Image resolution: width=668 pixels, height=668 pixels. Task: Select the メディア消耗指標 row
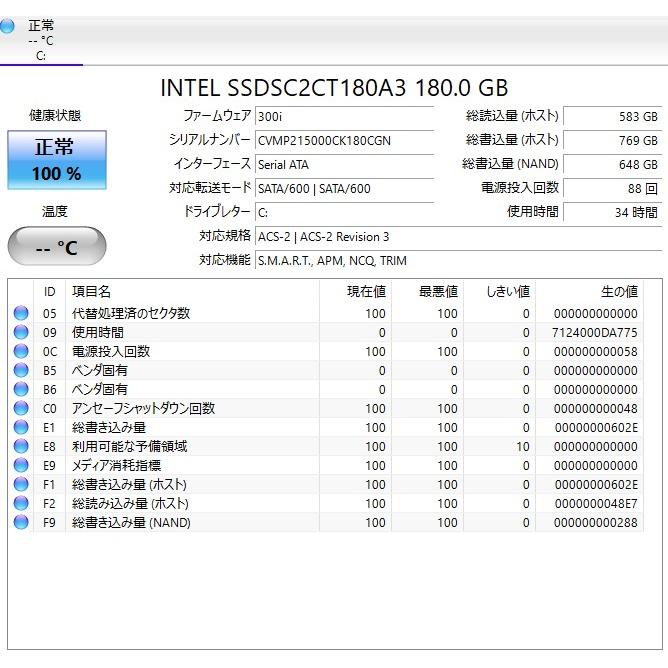pyautogui.click(x=325, y=465)
